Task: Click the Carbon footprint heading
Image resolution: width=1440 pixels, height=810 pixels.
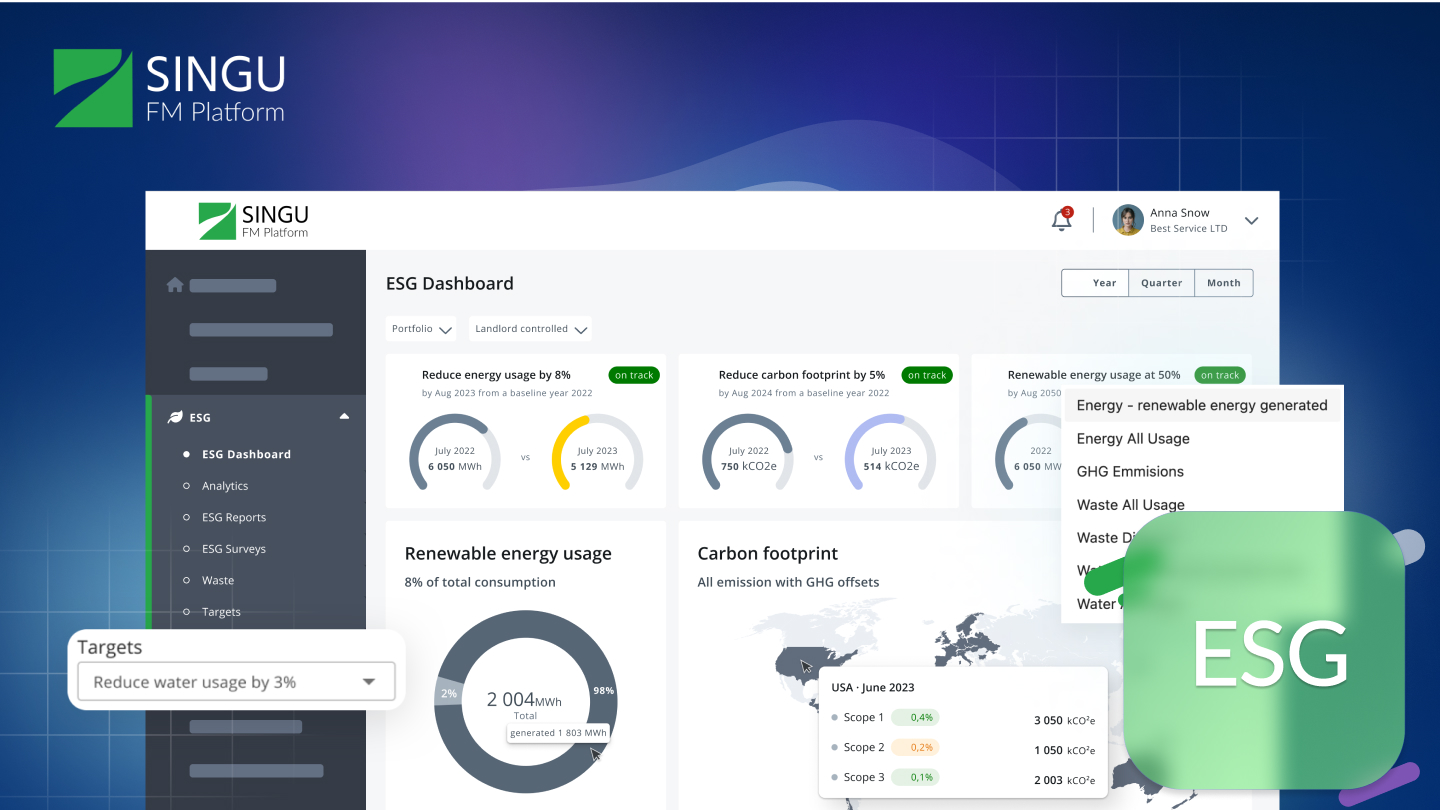Action: [768, 554]
